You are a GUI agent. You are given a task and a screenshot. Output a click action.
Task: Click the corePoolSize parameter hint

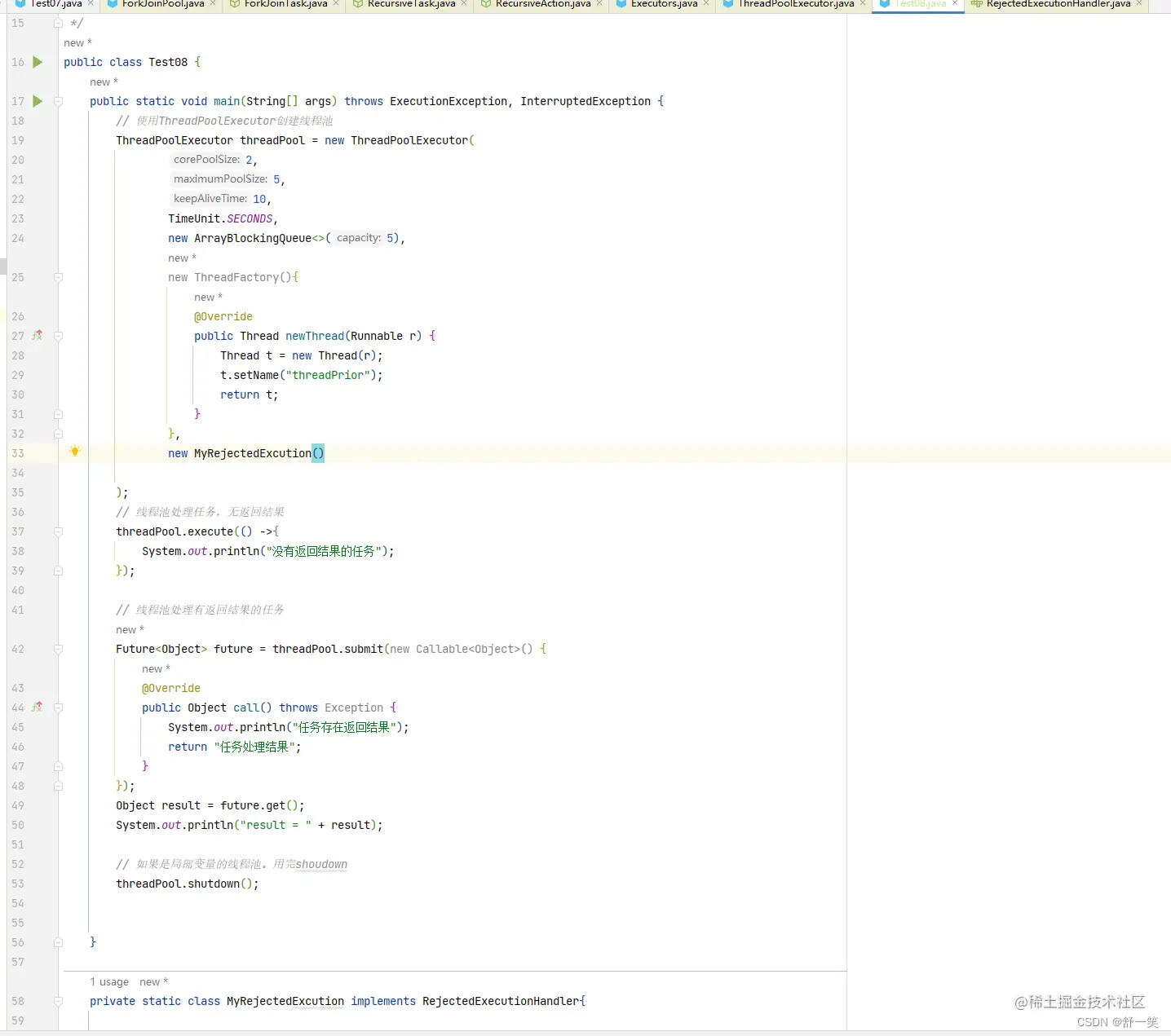tap(206, 160)
